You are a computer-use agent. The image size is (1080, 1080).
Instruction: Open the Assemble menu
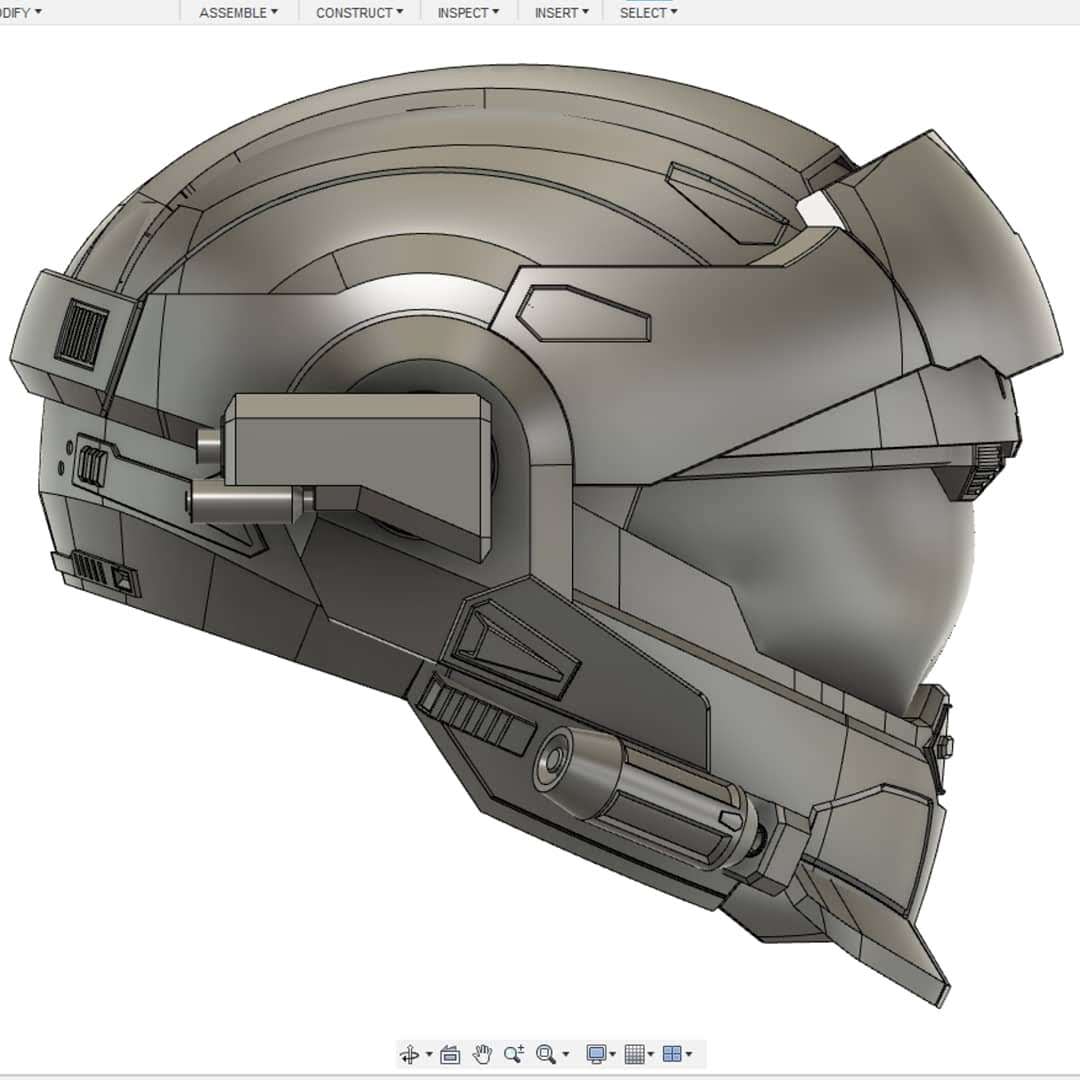pyautogui.click(x=238, y=12)
